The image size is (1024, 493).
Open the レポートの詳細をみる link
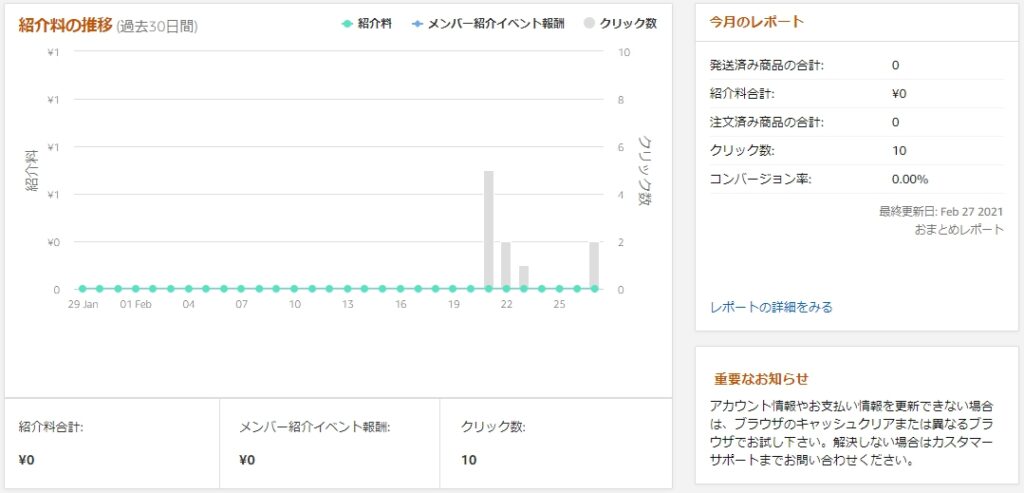[771, 307]
